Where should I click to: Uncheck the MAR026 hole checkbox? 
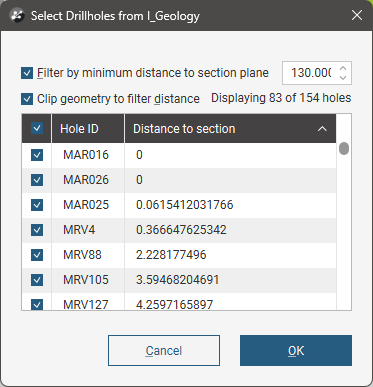pyautogui.click(x=37, y=180)
